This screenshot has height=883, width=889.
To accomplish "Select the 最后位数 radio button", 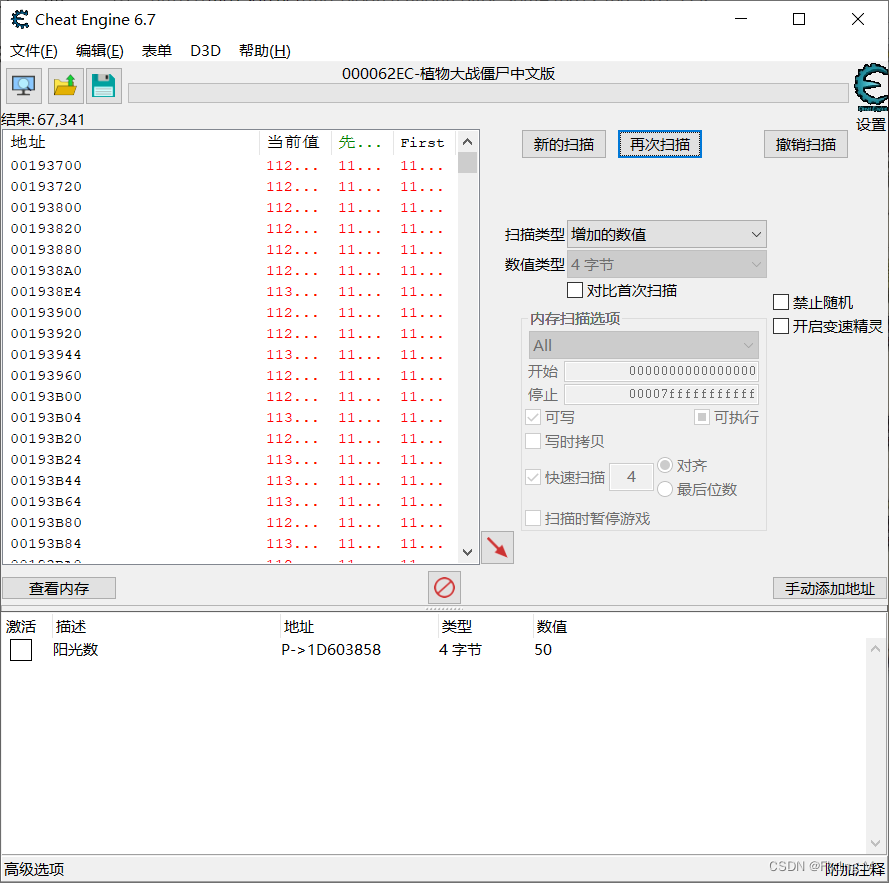I will (x=665, y=489).
